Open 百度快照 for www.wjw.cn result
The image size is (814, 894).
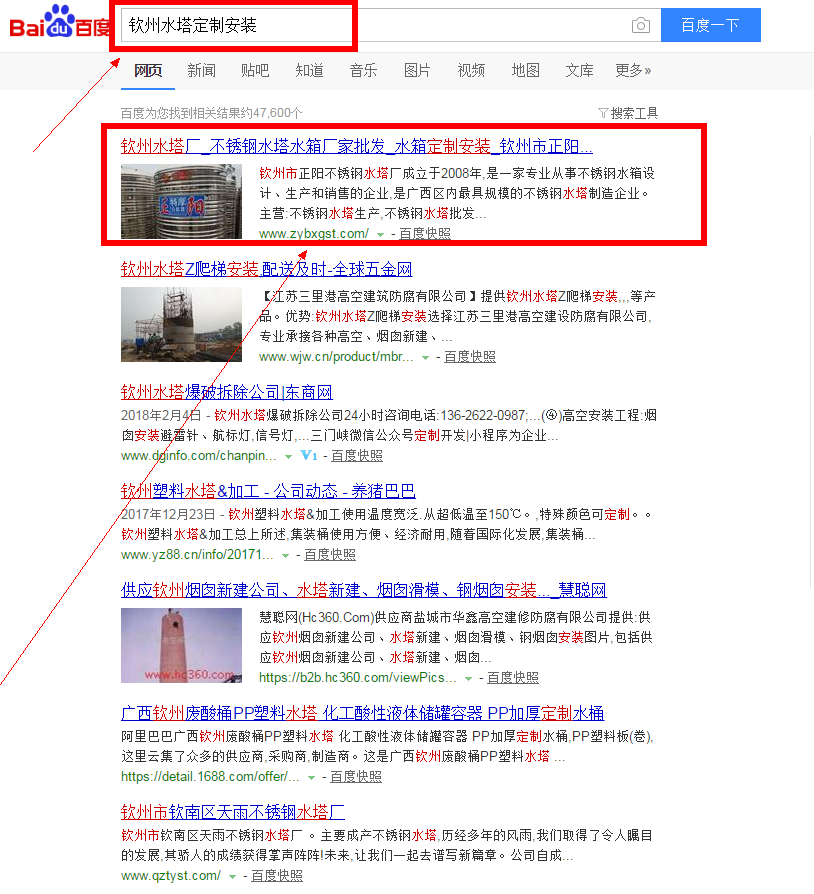pyautogui.click(x=470, y=357)
